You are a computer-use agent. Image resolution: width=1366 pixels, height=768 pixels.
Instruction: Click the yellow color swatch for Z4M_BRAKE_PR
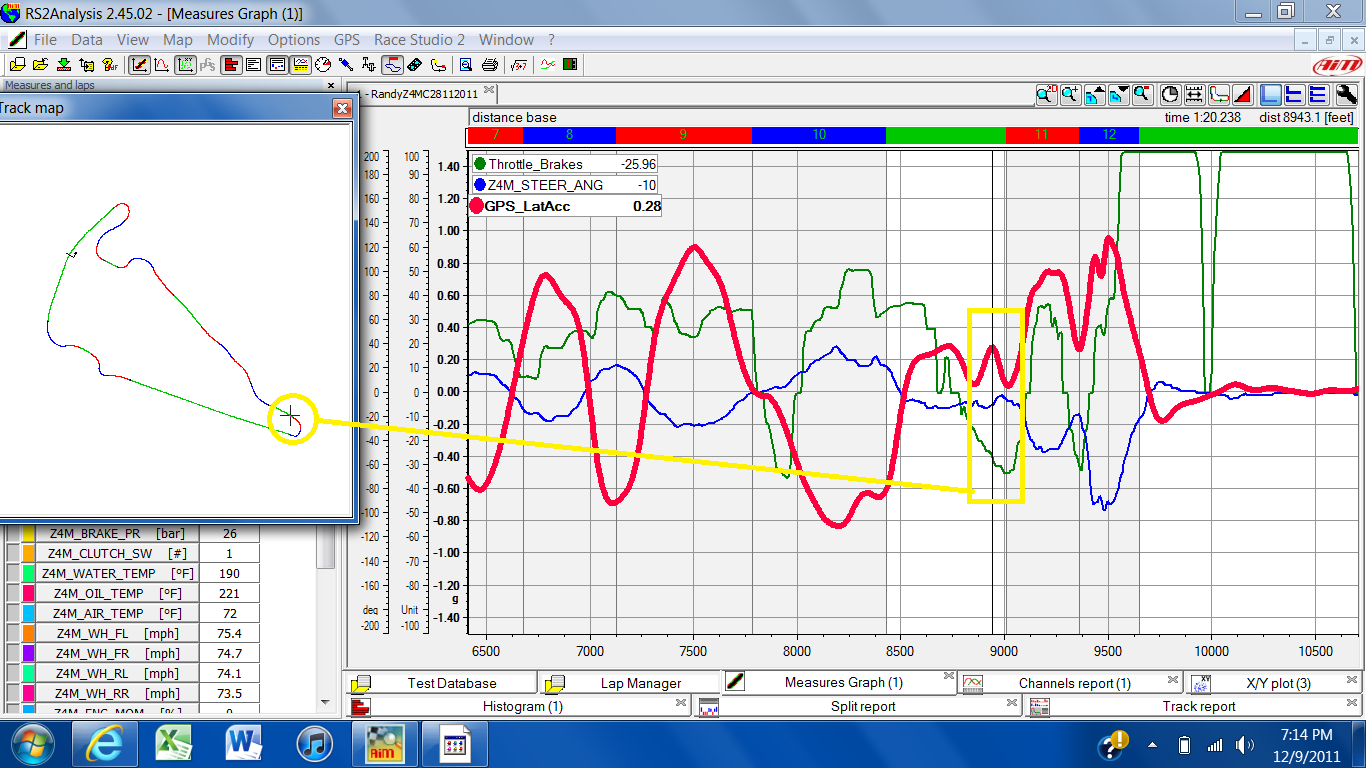click(29, 534)
